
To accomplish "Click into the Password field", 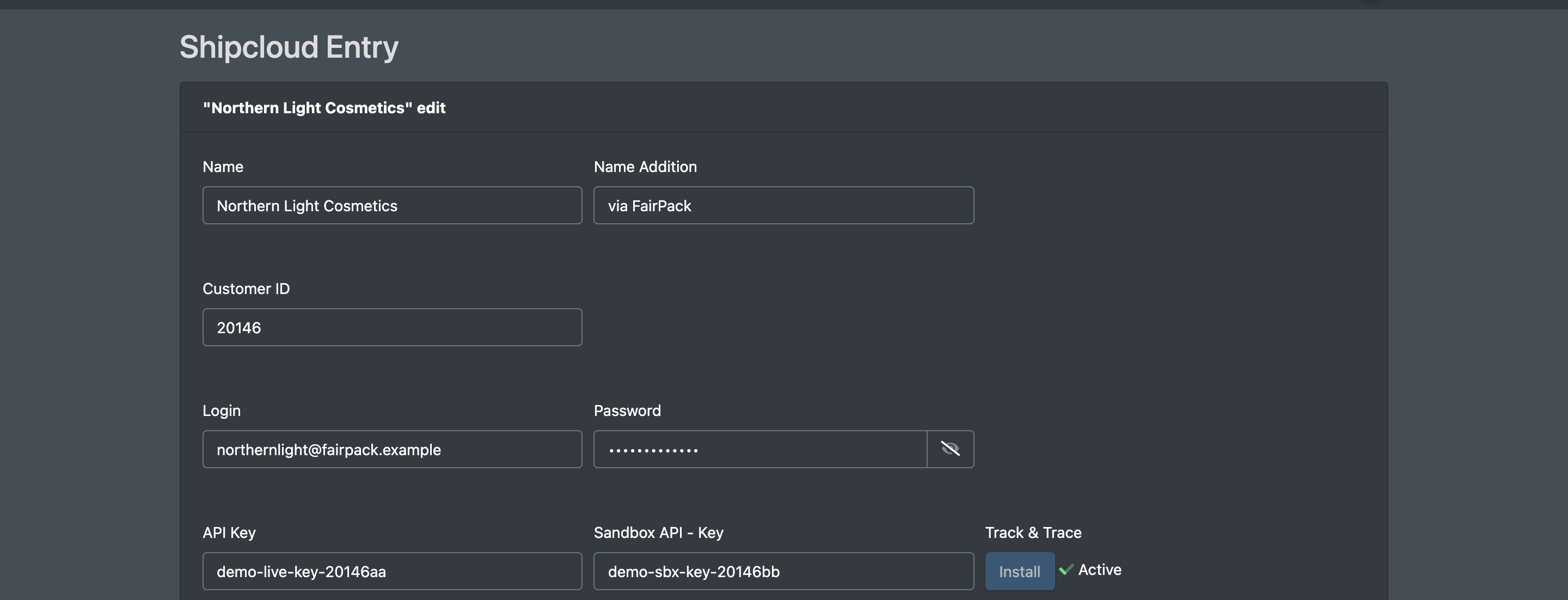I will (x=760, y=449).
